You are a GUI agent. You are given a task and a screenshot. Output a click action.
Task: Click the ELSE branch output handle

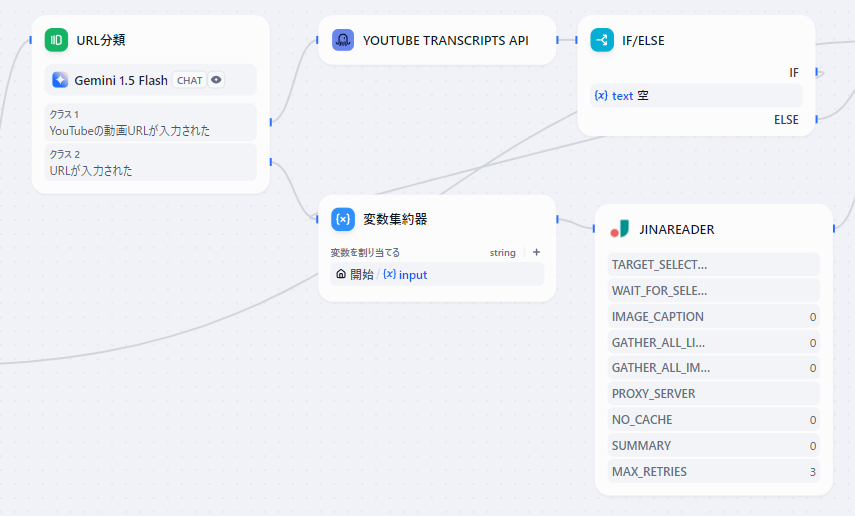pyautogui.click(x=816, y=119)
